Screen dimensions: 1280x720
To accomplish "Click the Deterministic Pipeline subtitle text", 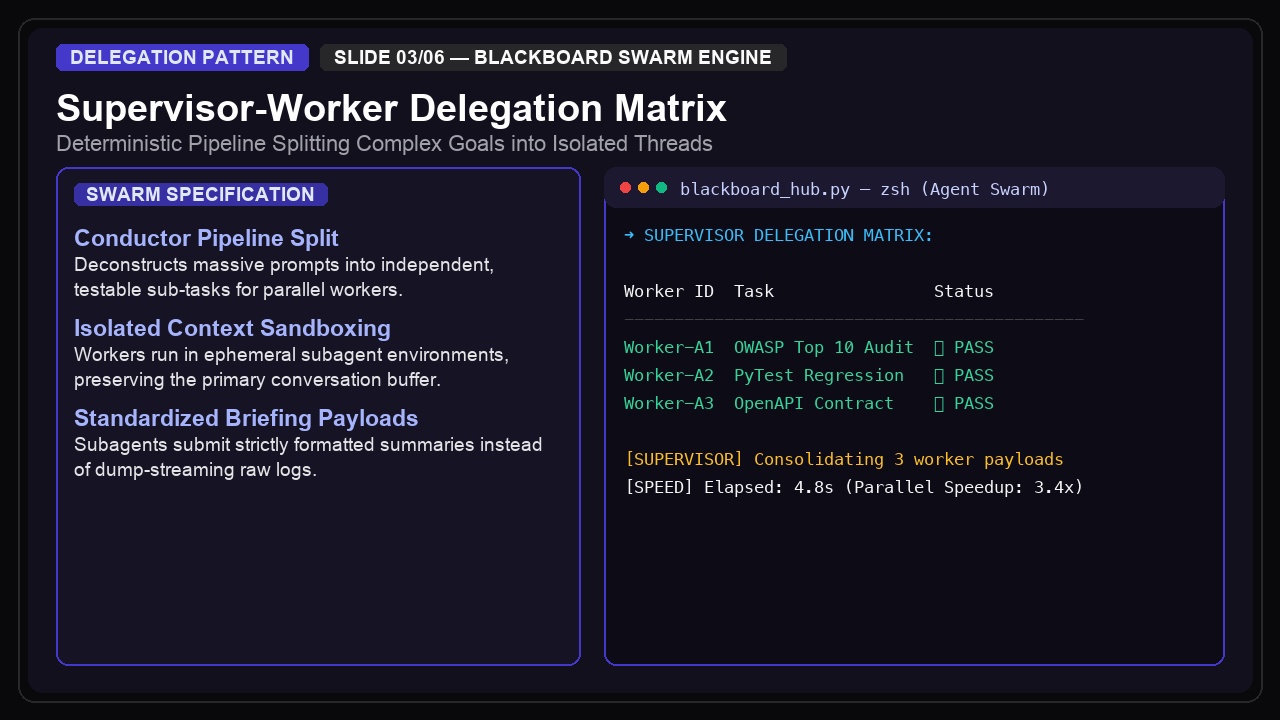I will [x=384, y=143].
